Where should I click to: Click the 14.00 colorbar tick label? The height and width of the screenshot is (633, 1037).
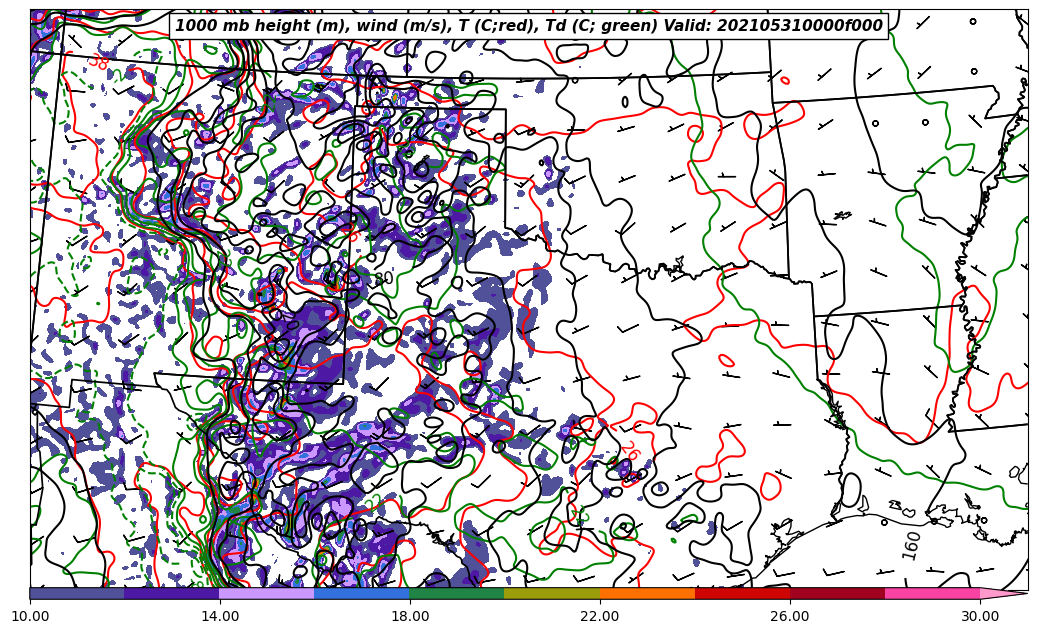220,616
